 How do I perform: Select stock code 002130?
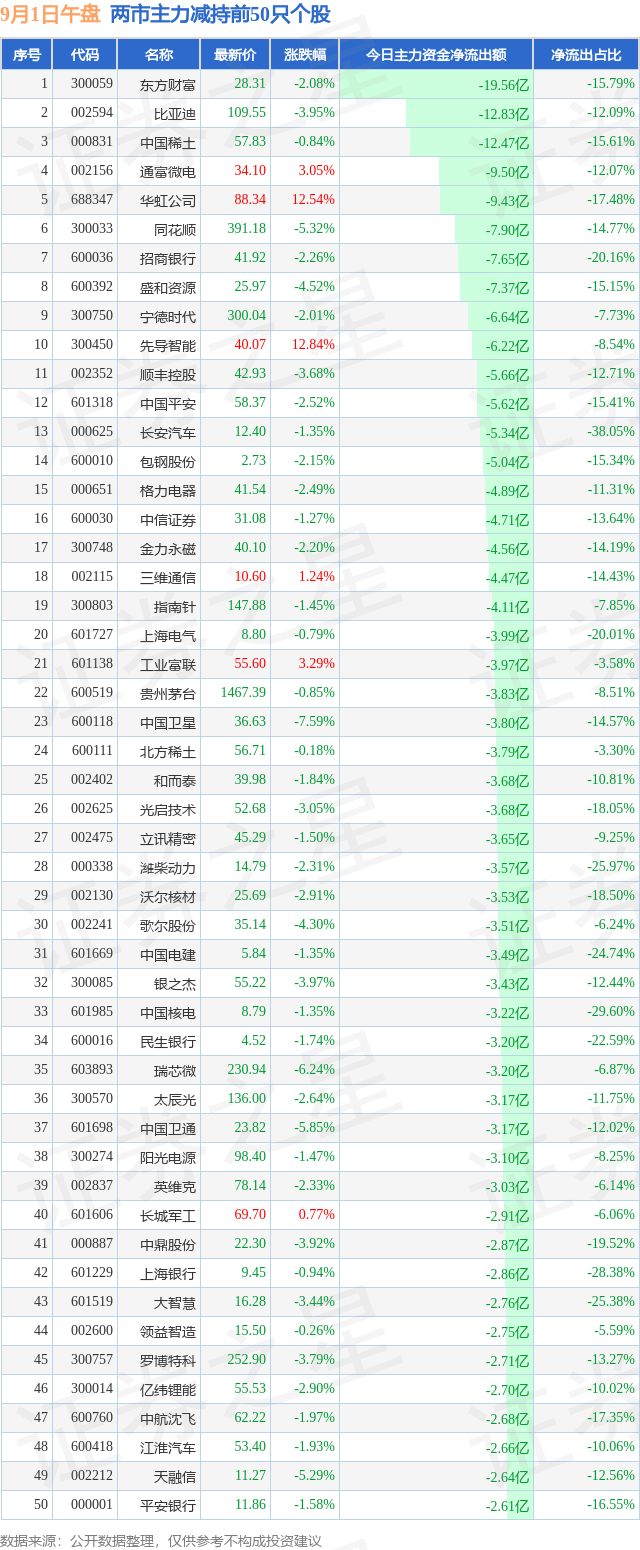[x=92, y=896]
